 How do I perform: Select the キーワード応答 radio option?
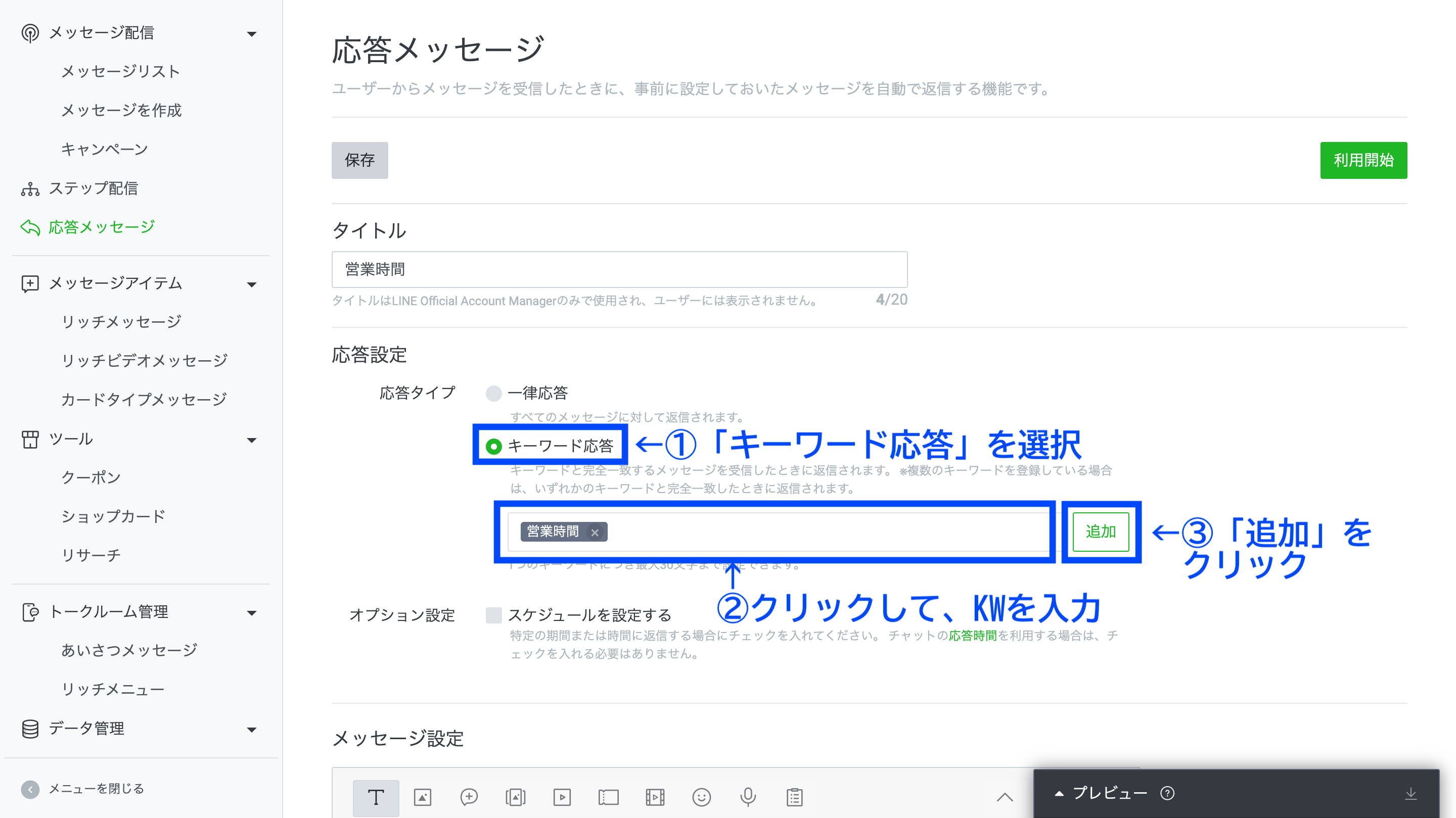click(x=493, y=446)
